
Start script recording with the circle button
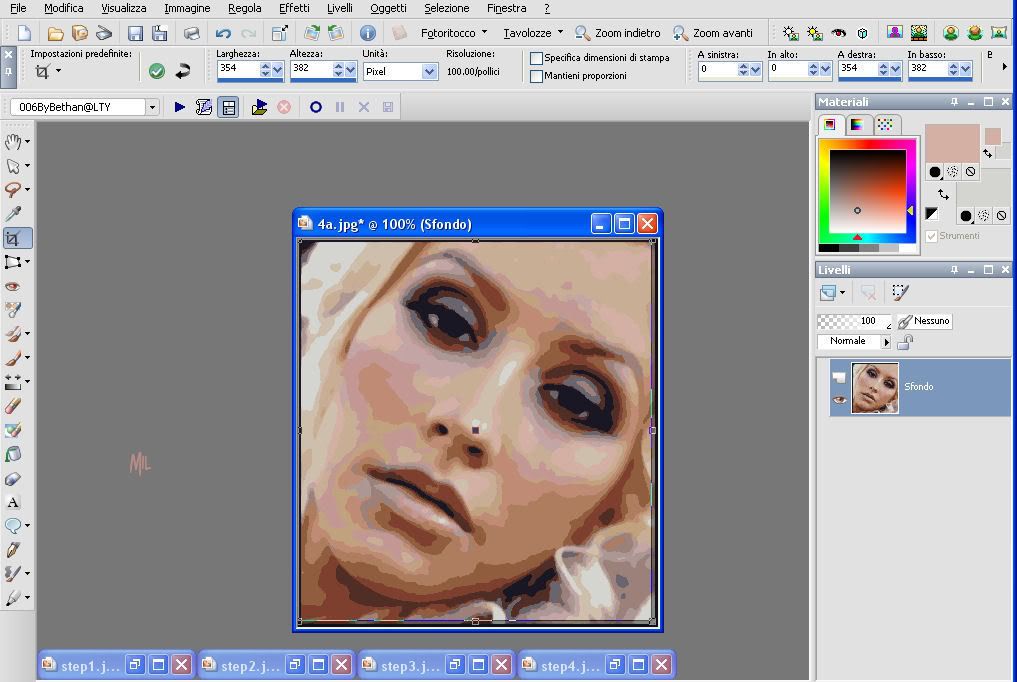pos(316,107)
